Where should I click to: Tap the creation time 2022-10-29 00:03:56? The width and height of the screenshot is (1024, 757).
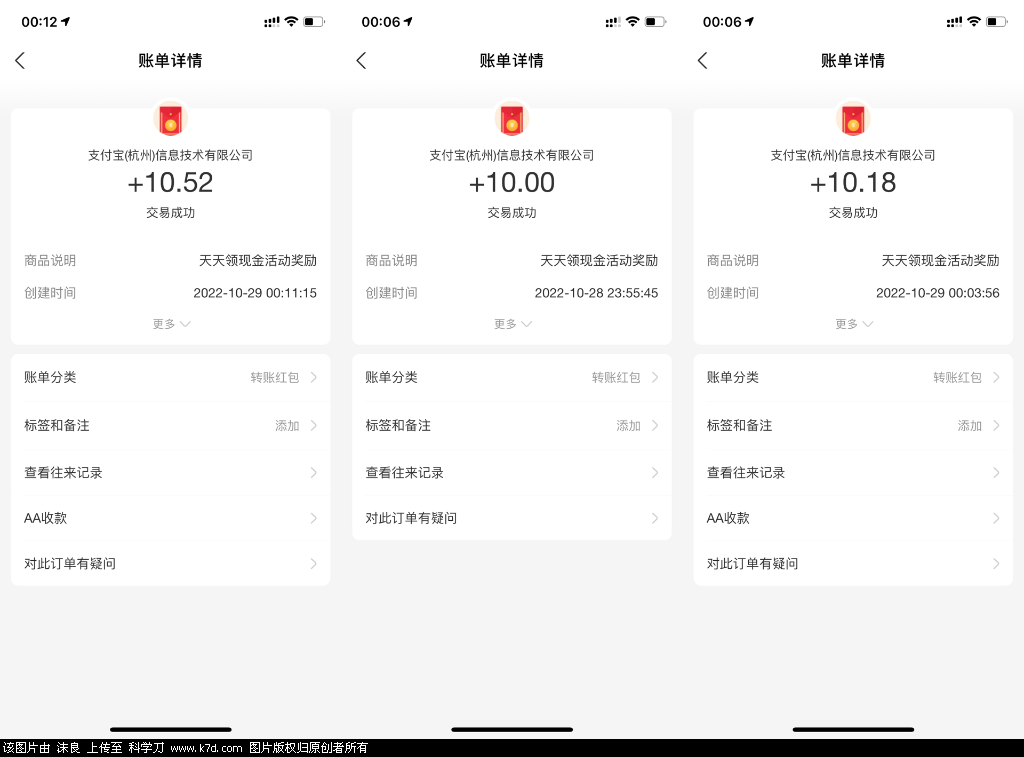938,293
